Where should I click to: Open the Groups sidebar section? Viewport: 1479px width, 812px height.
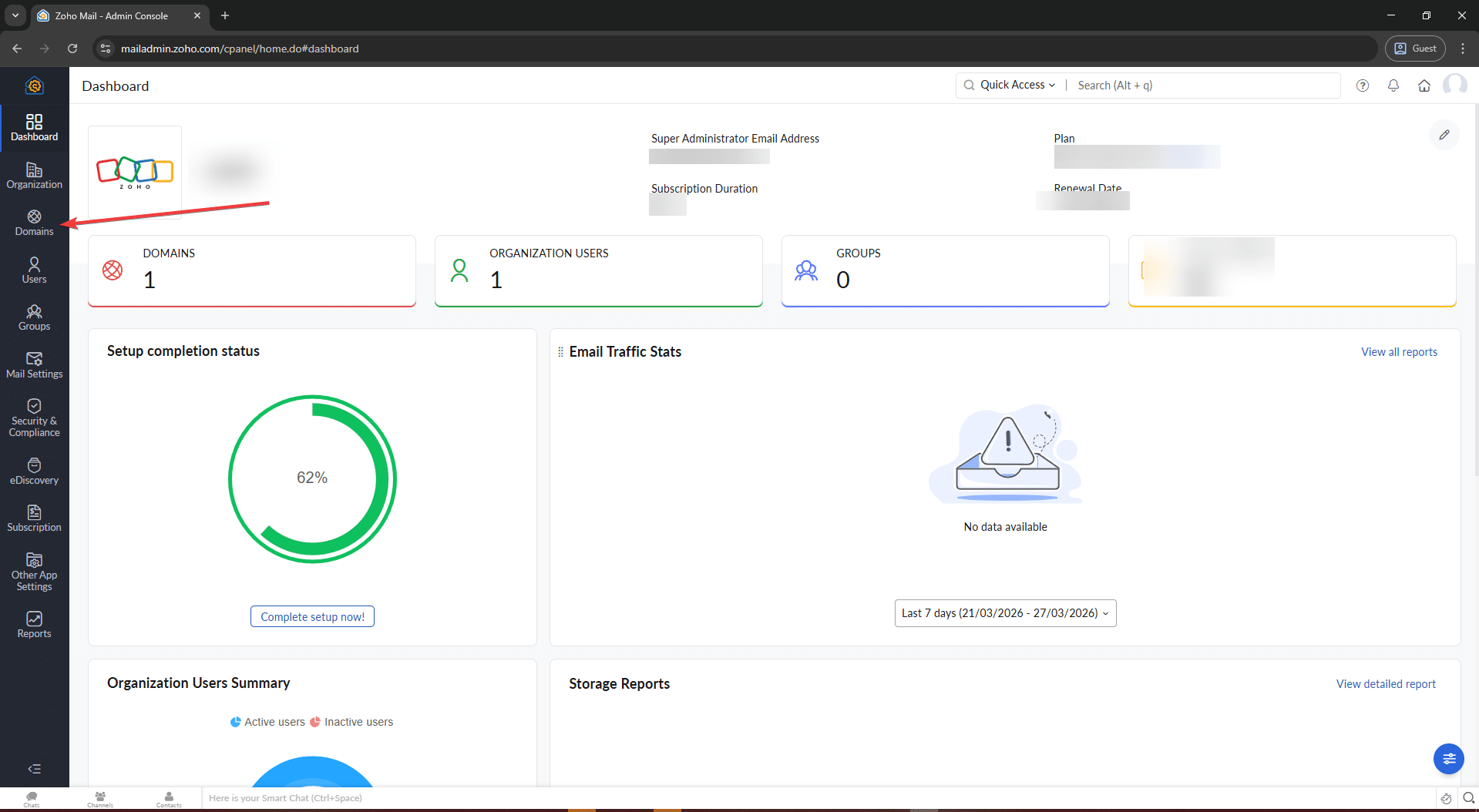[x=34, y=317]
